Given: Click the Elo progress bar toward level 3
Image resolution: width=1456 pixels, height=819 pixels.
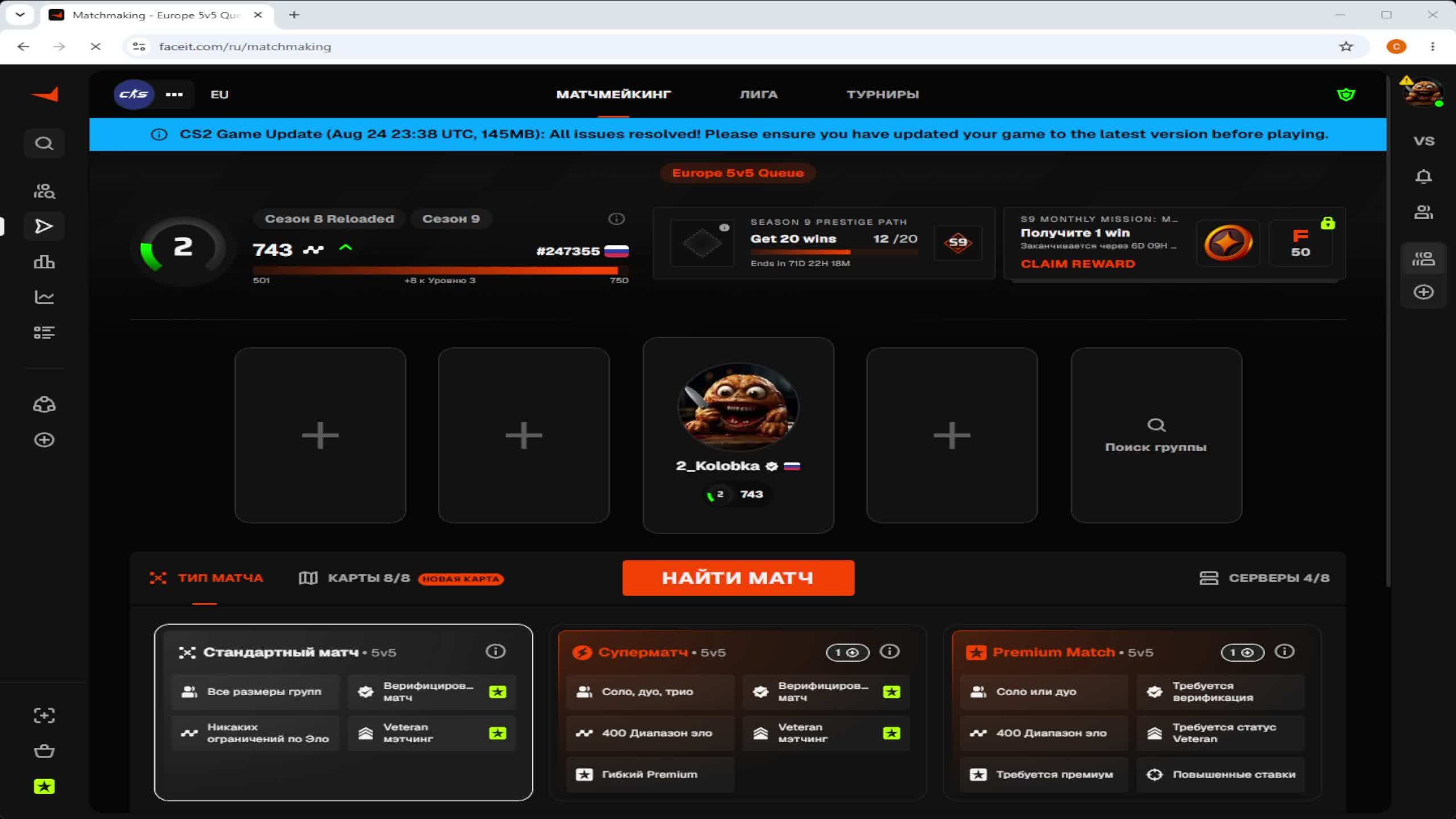Looking at the screenshot, I should tap(441, 270).
